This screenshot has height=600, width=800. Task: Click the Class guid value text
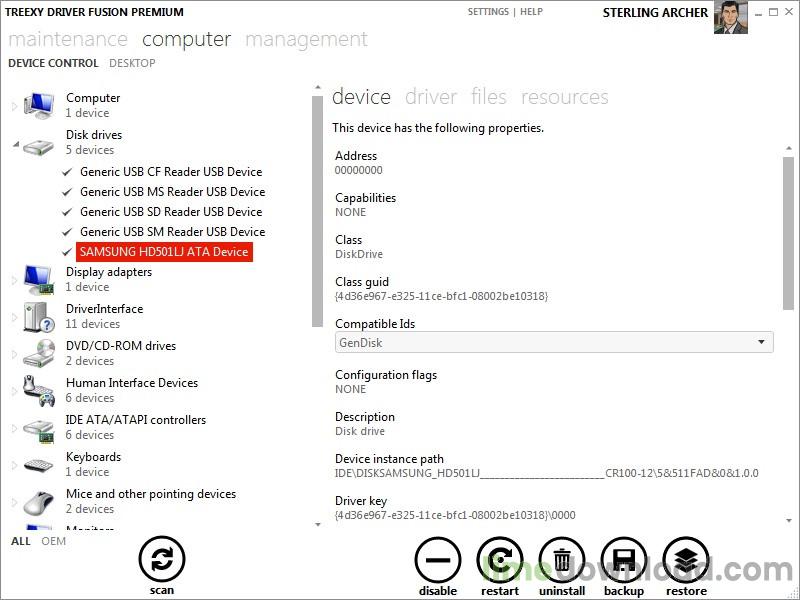point(441,296)
